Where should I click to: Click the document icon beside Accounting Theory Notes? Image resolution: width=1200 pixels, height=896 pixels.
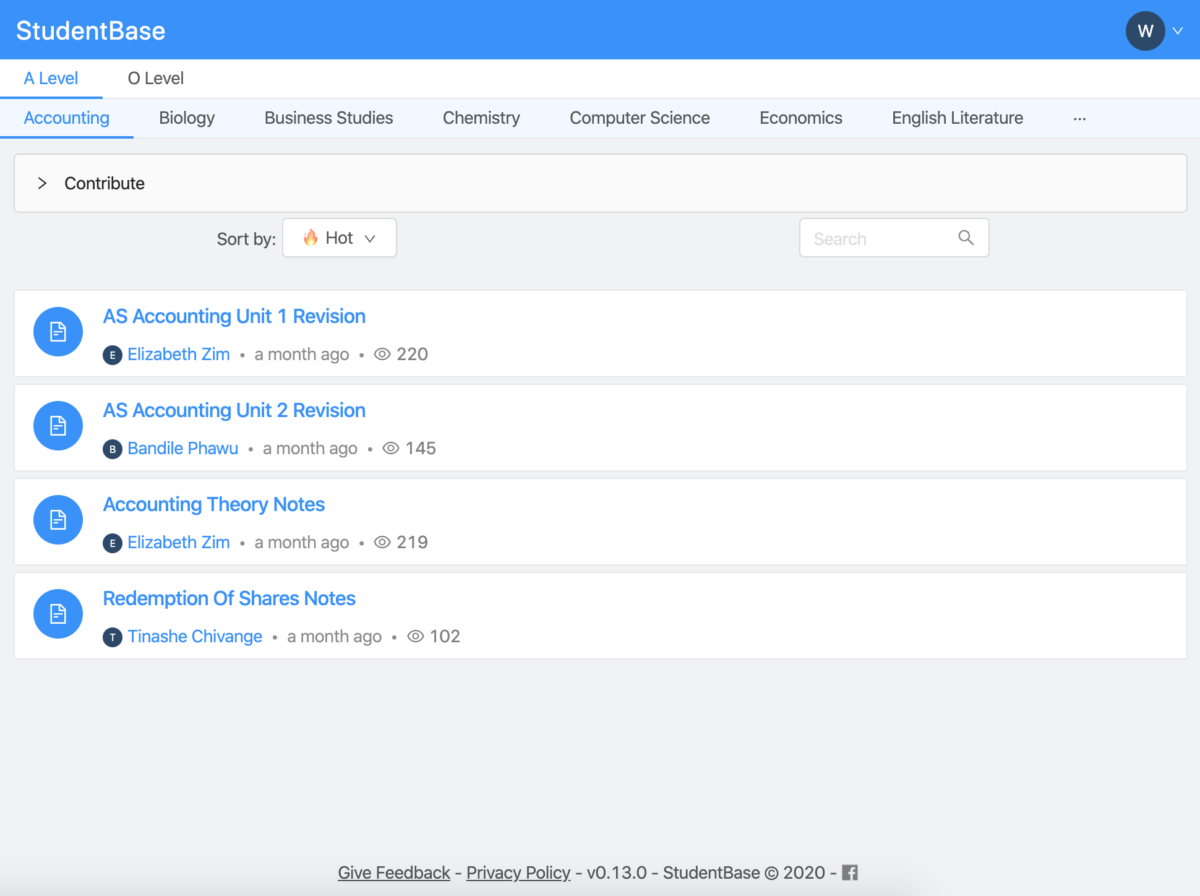click(58, 520)
